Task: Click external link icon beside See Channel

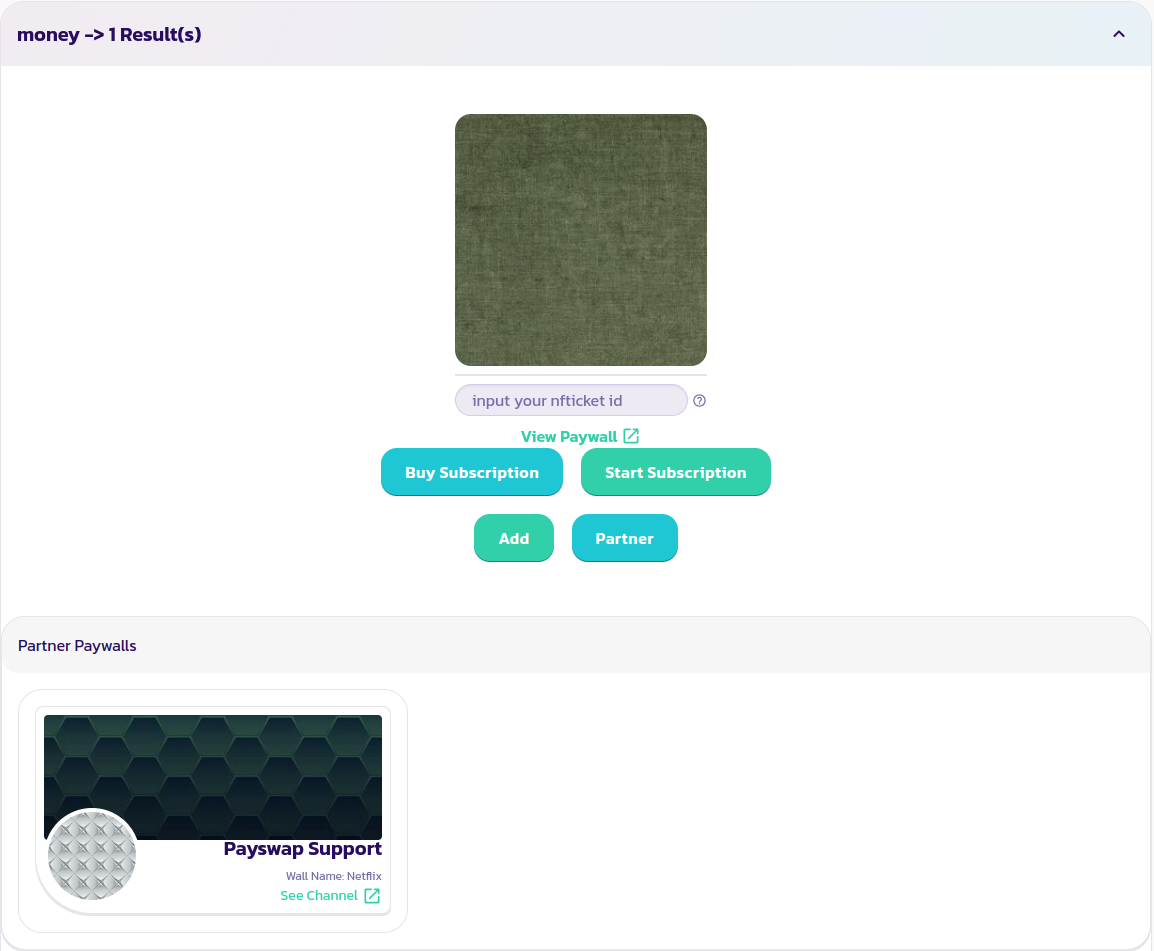Action: coord(372,896)
